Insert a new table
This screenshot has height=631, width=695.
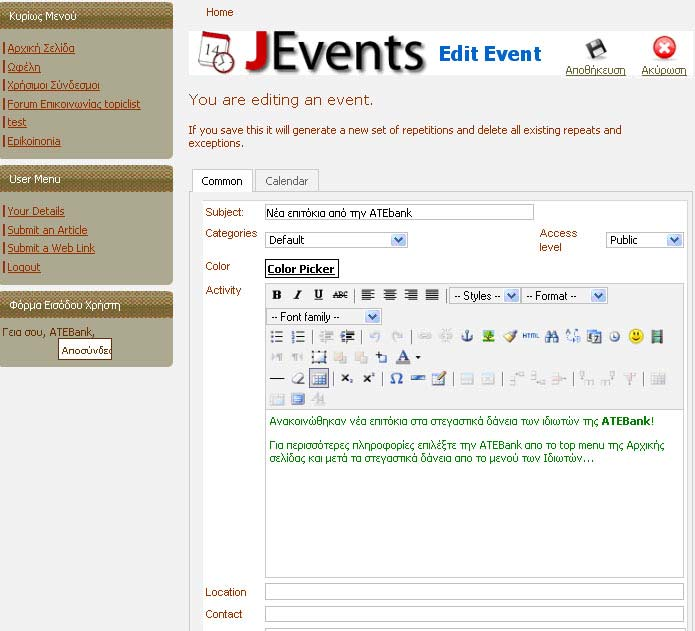coord(319,378)
